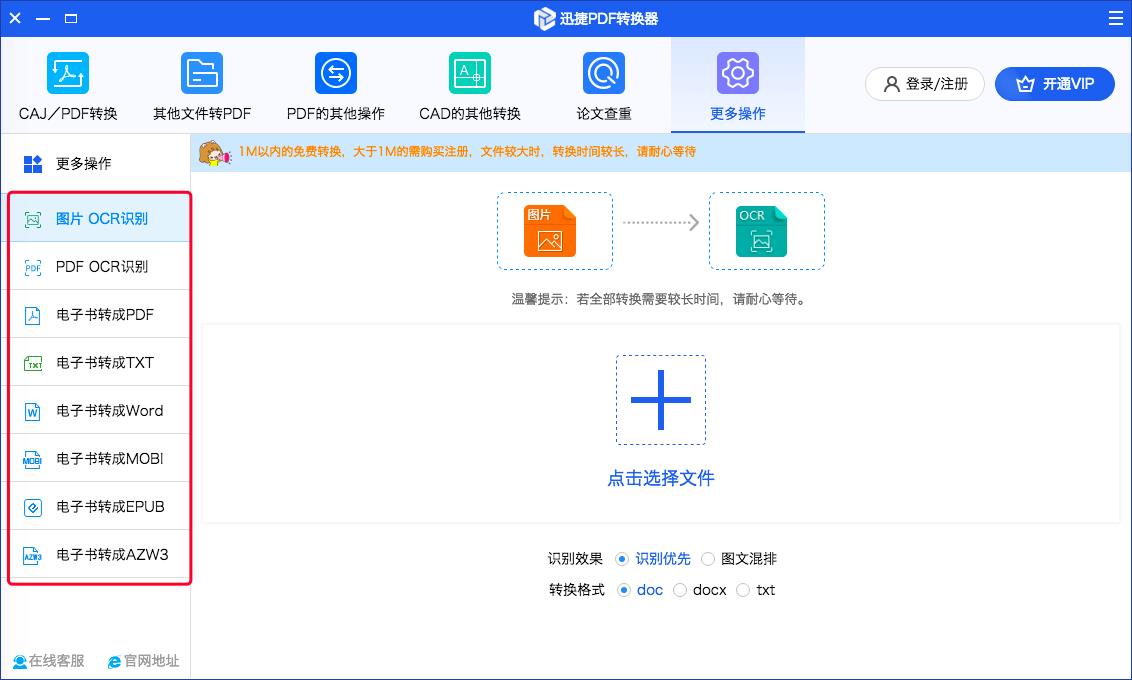The image size is (1132, 680).
Task: Open PDF的其他操作 toolbar icon
Action: tap(335, 74)
